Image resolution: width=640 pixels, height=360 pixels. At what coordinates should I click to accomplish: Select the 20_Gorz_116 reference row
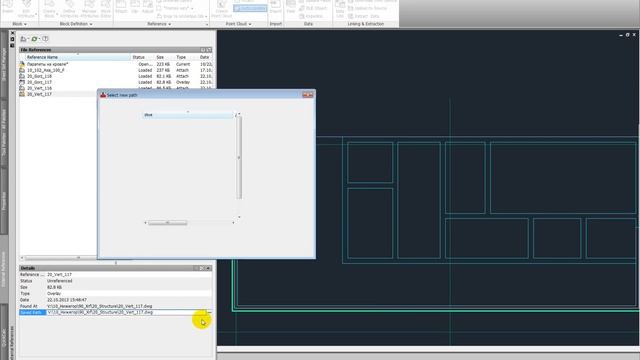pyautogui.click(x=116, y=76)
